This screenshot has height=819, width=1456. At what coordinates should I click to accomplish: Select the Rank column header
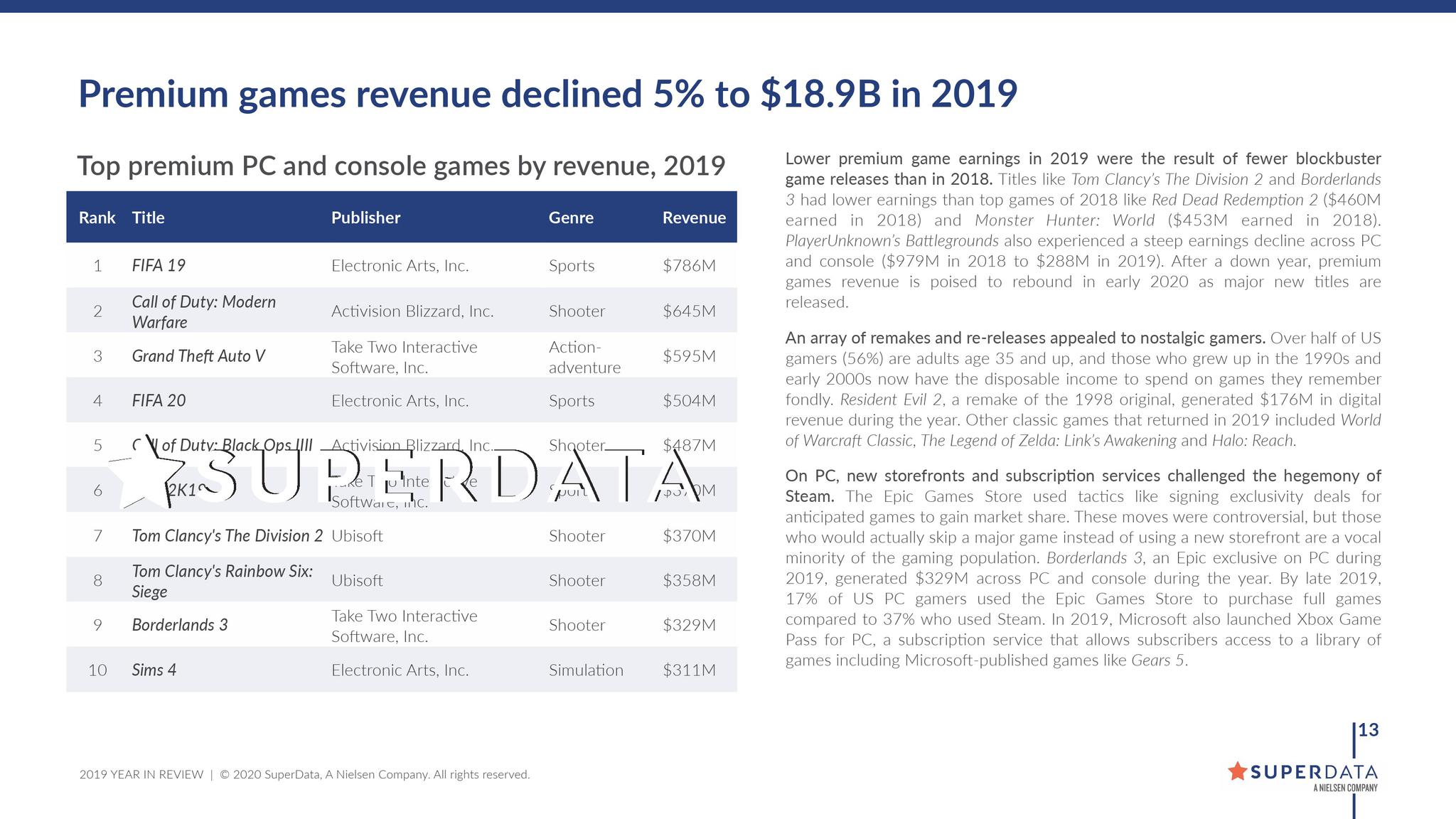tap(97, 218)
